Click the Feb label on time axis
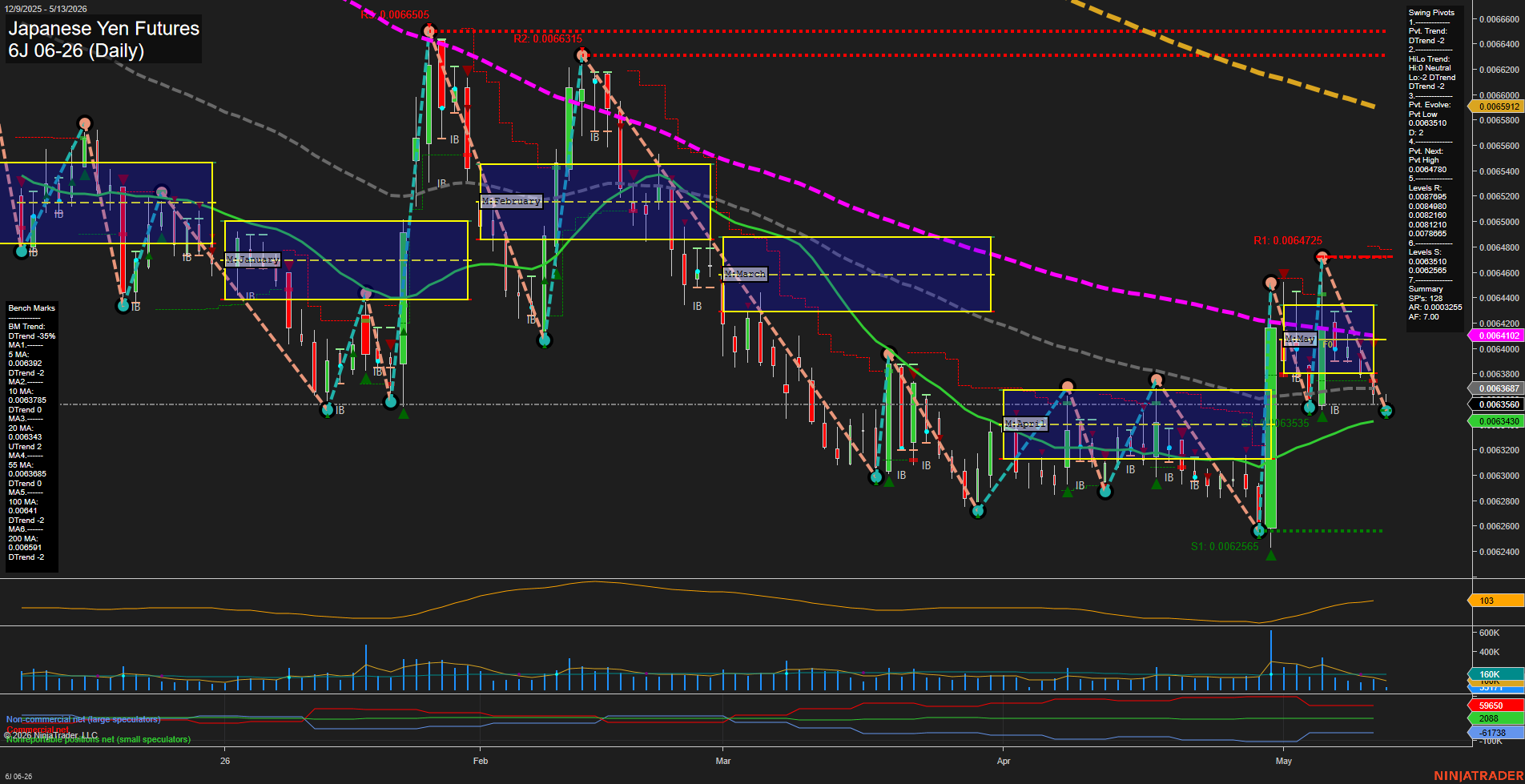The height and width of the screenshot is (784, 1525). tap(481, 761)
